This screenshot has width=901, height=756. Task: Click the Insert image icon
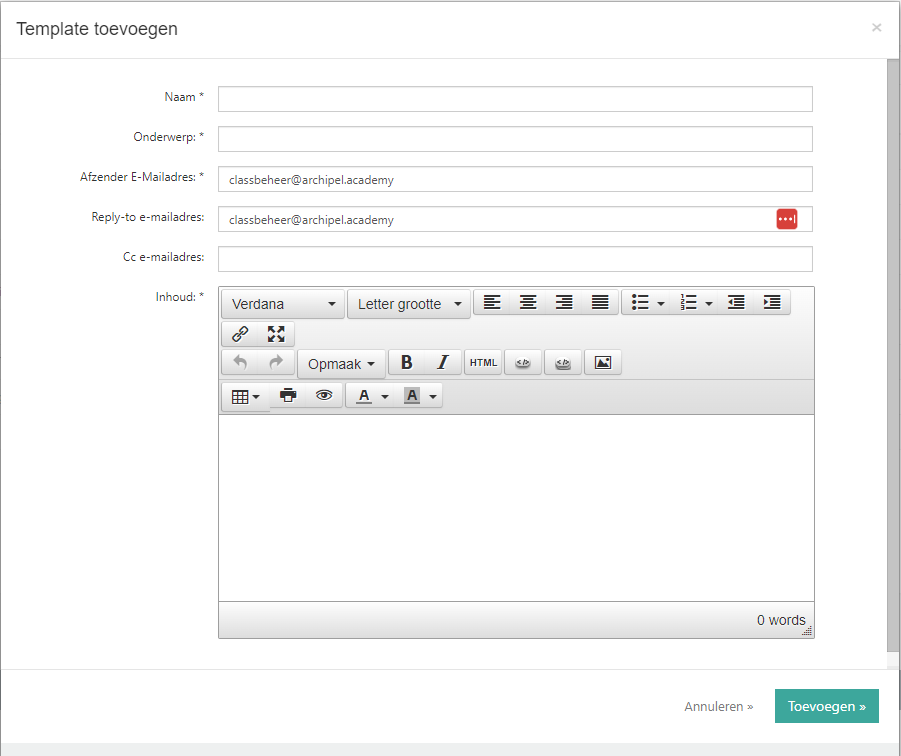tap(602, 363)
